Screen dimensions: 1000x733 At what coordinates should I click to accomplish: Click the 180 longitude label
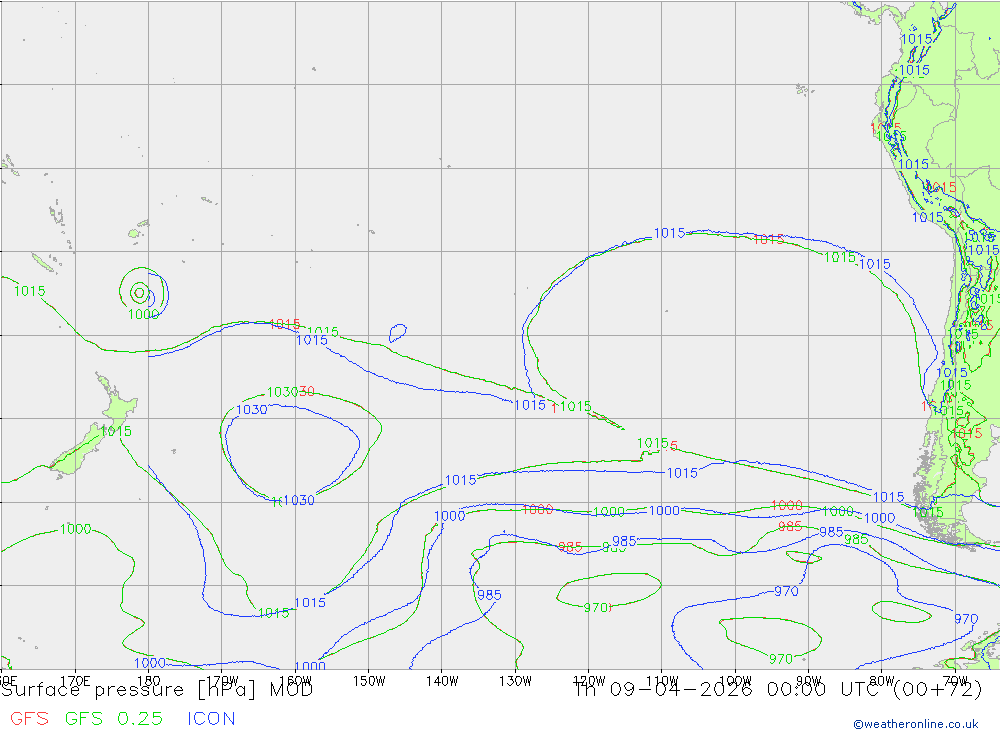149,681
